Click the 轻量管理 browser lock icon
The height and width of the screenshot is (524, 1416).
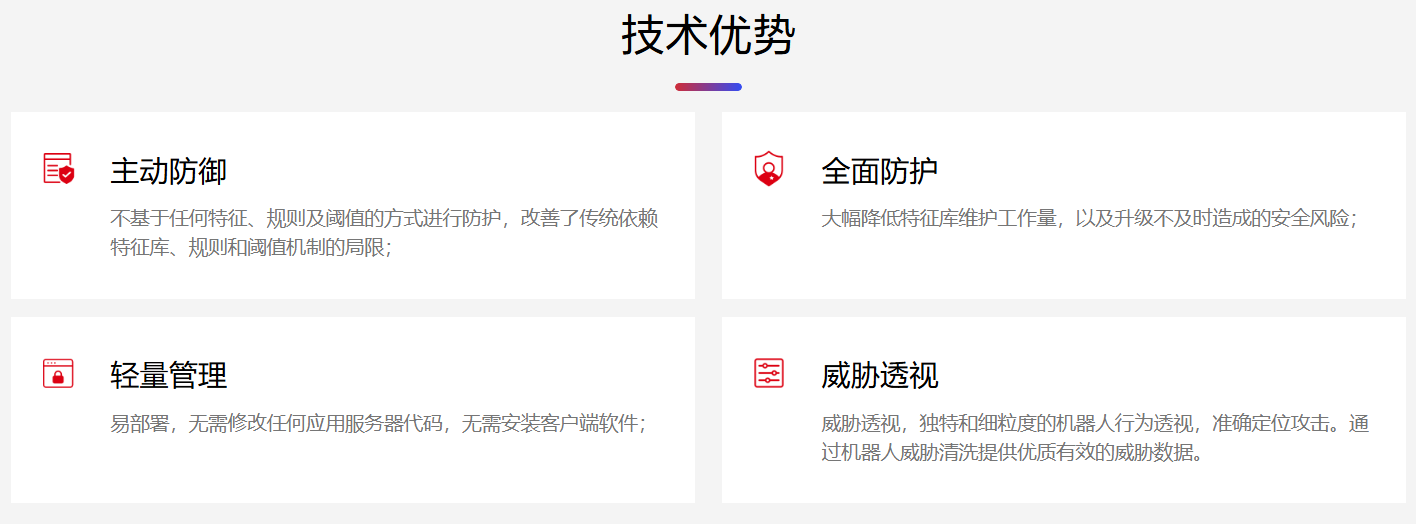59,373
